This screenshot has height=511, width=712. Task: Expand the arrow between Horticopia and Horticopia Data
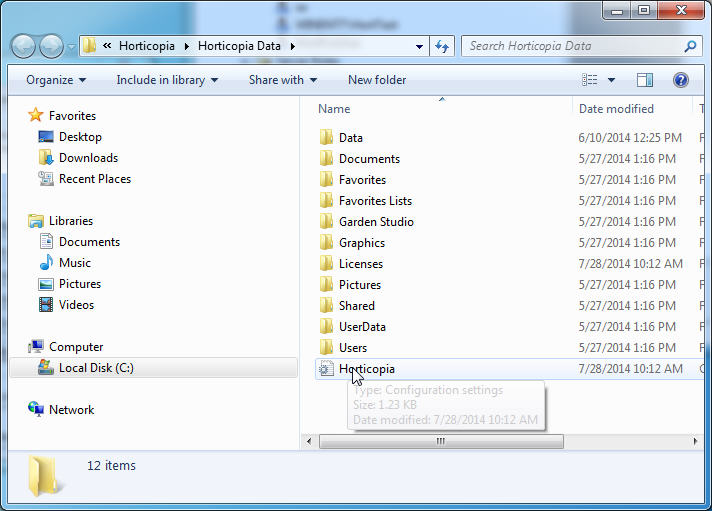187,46
